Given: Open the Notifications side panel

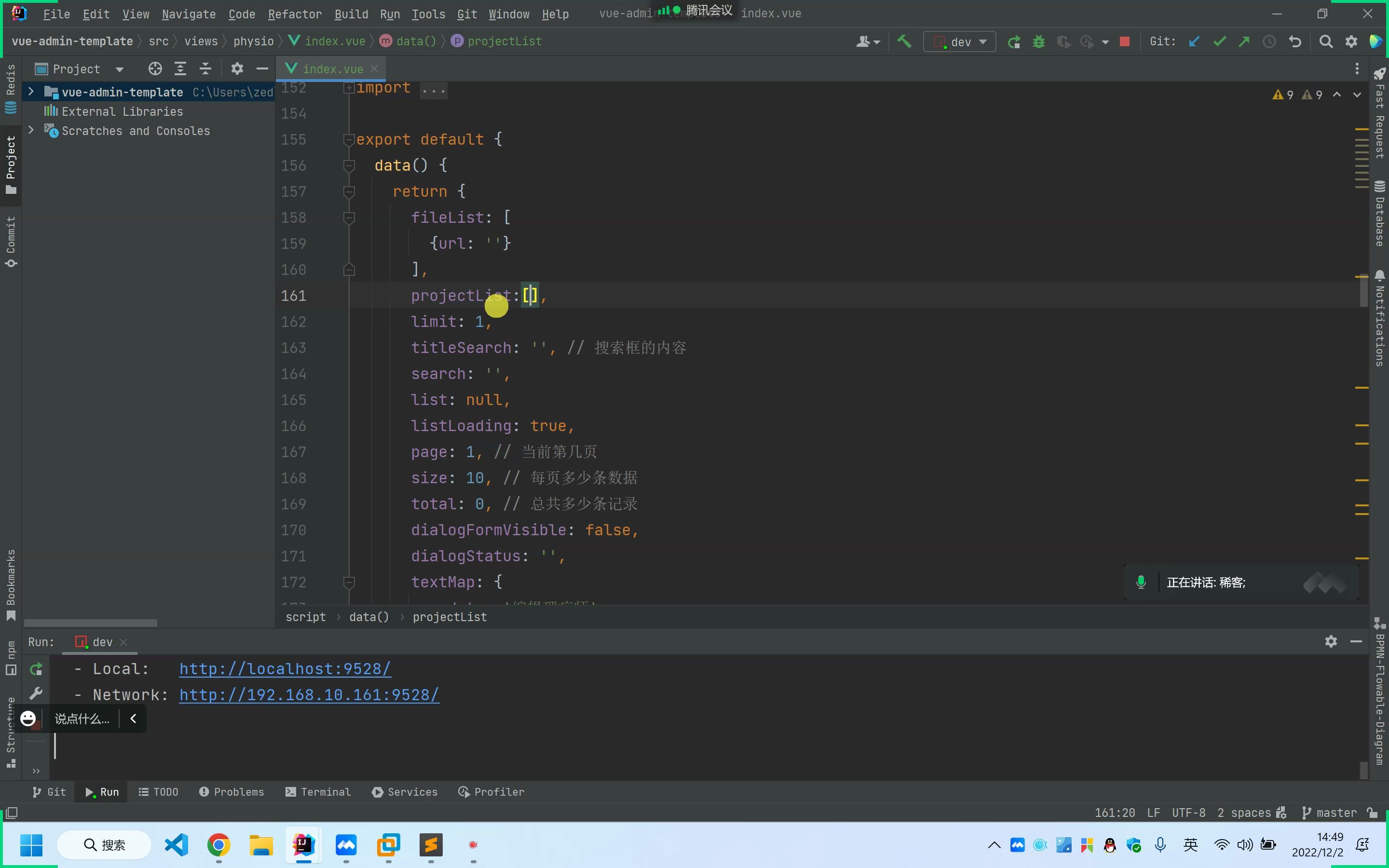Looking at the screenshot, I should click(x=1380, y=318).
